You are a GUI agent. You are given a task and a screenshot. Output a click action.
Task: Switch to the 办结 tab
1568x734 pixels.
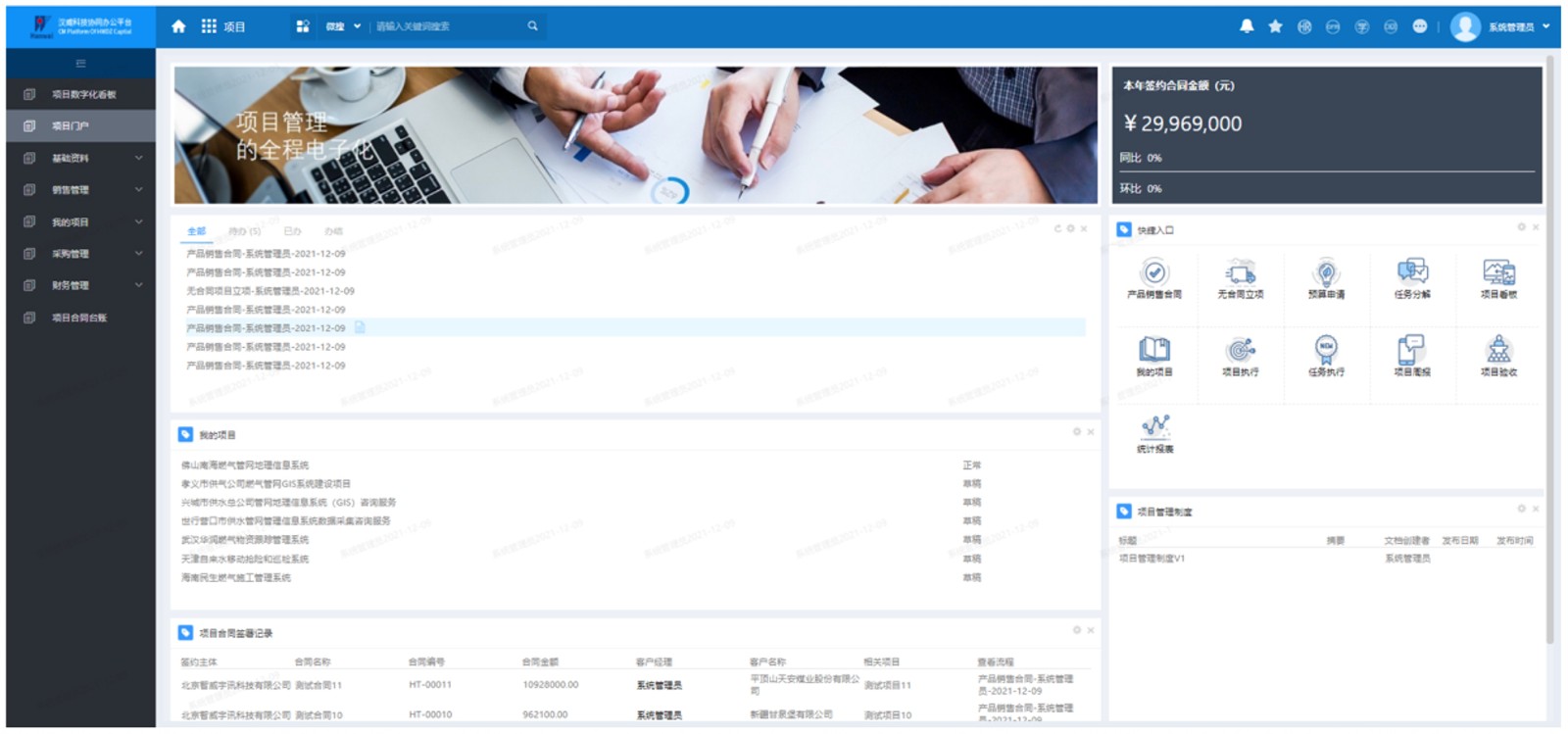pyautogui.click(x=333, y=231)
